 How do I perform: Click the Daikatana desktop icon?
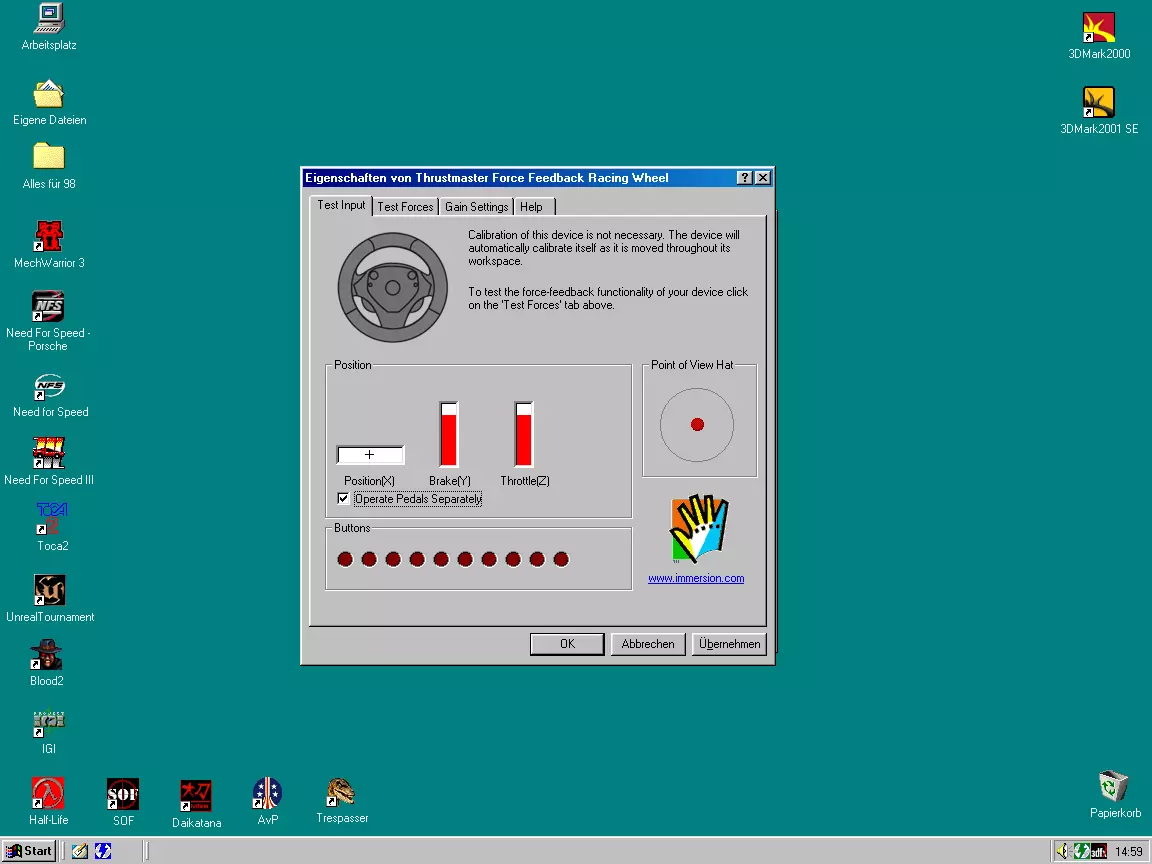pyautogui.click(x=195, y=796)
